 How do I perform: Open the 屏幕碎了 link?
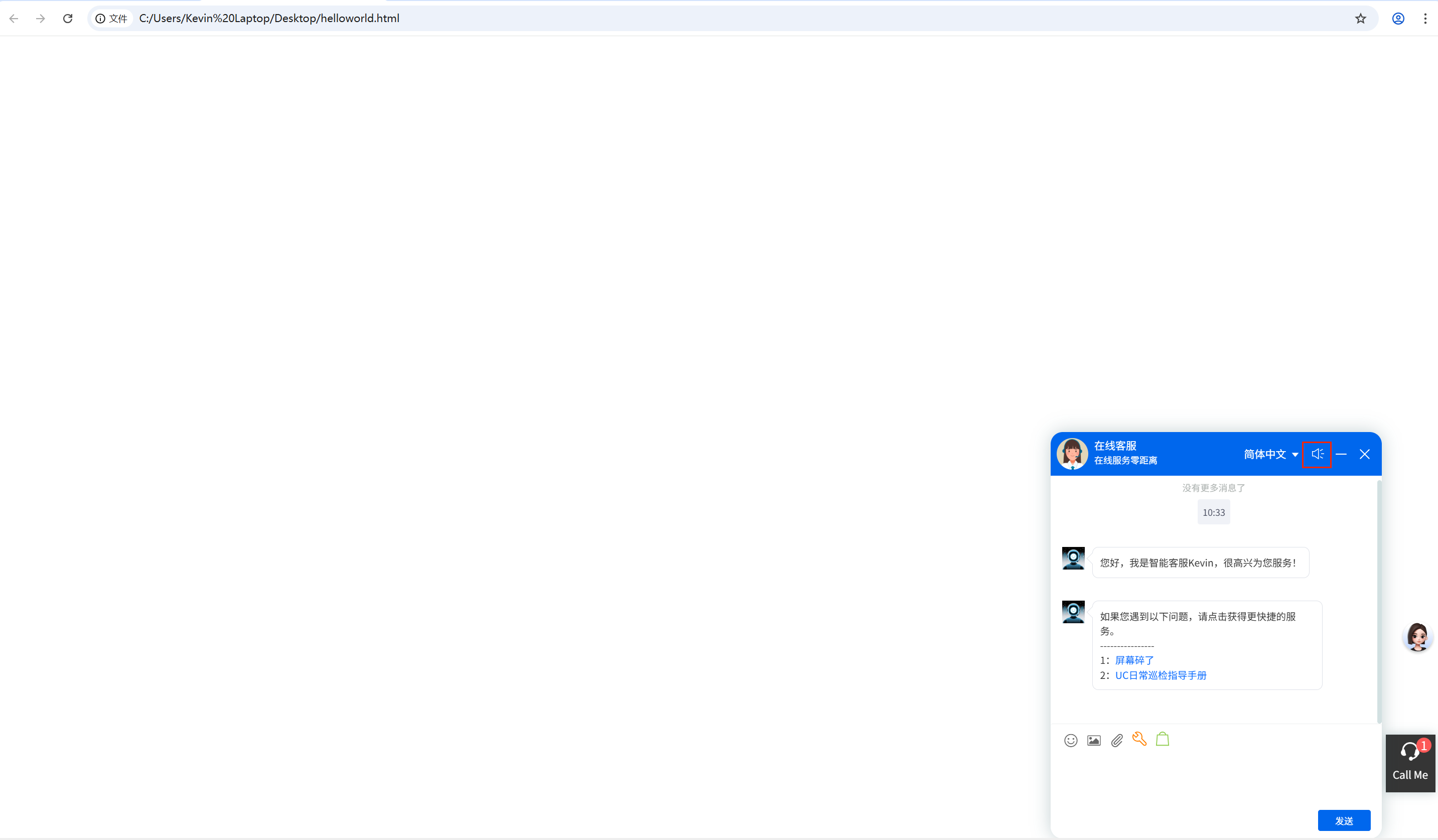1134,660
